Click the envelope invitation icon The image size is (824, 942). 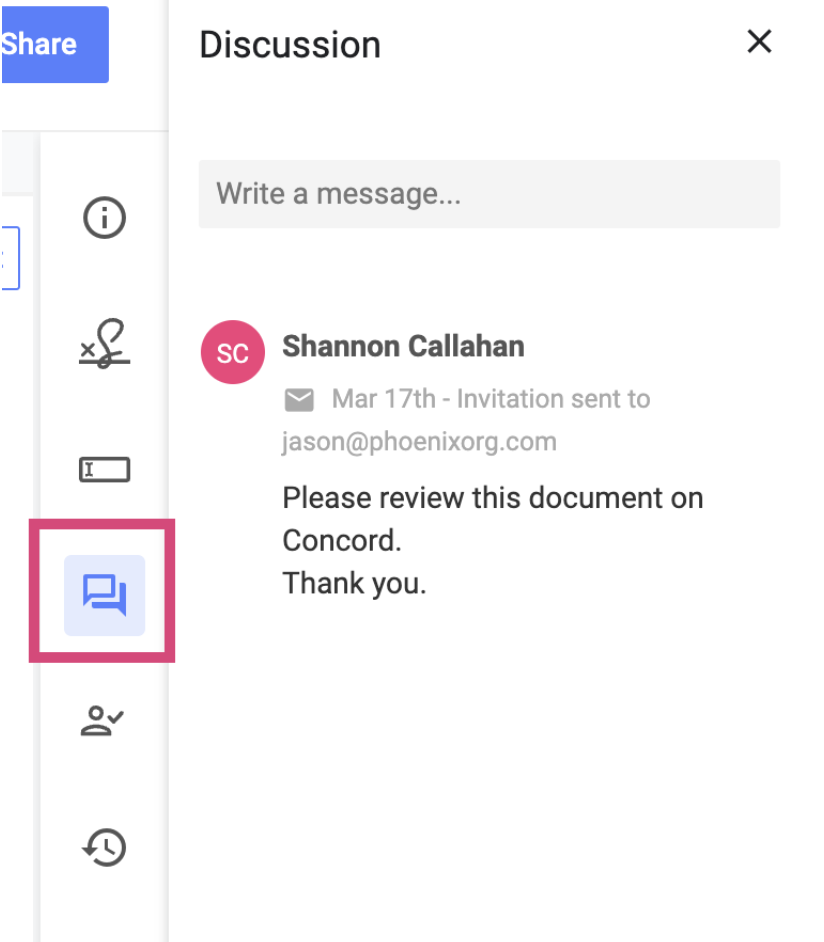pyautogui.click(x=299, y=400)
